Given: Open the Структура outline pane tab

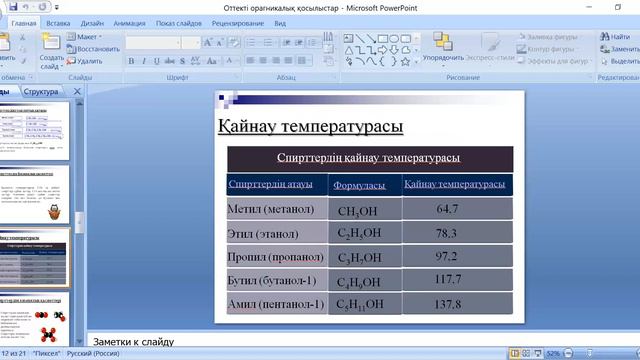Looking at the screenshot, I should [x=41, y=91].
